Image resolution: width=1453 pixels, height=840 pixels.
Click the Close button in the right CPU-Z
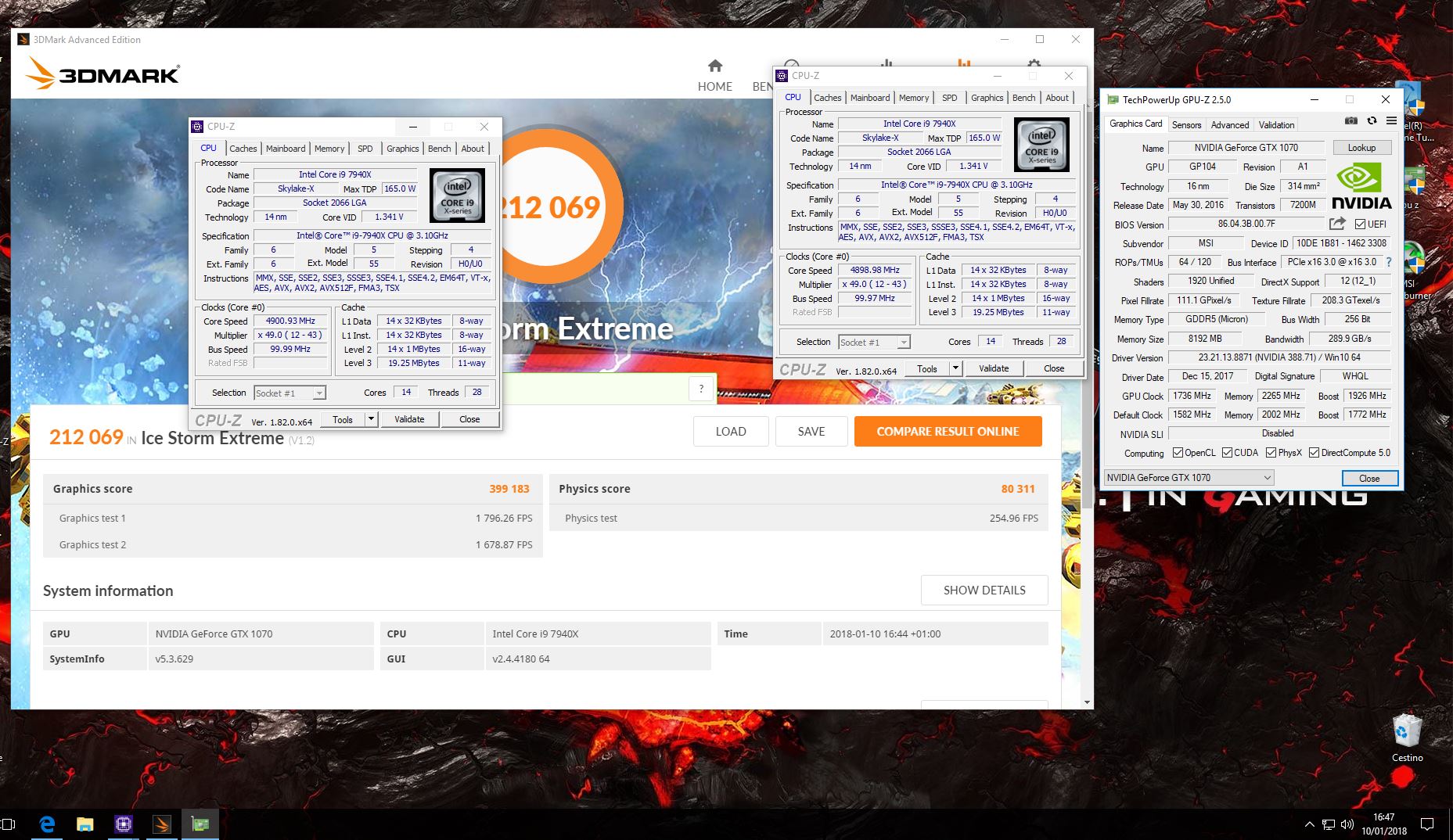[1054, 368]
